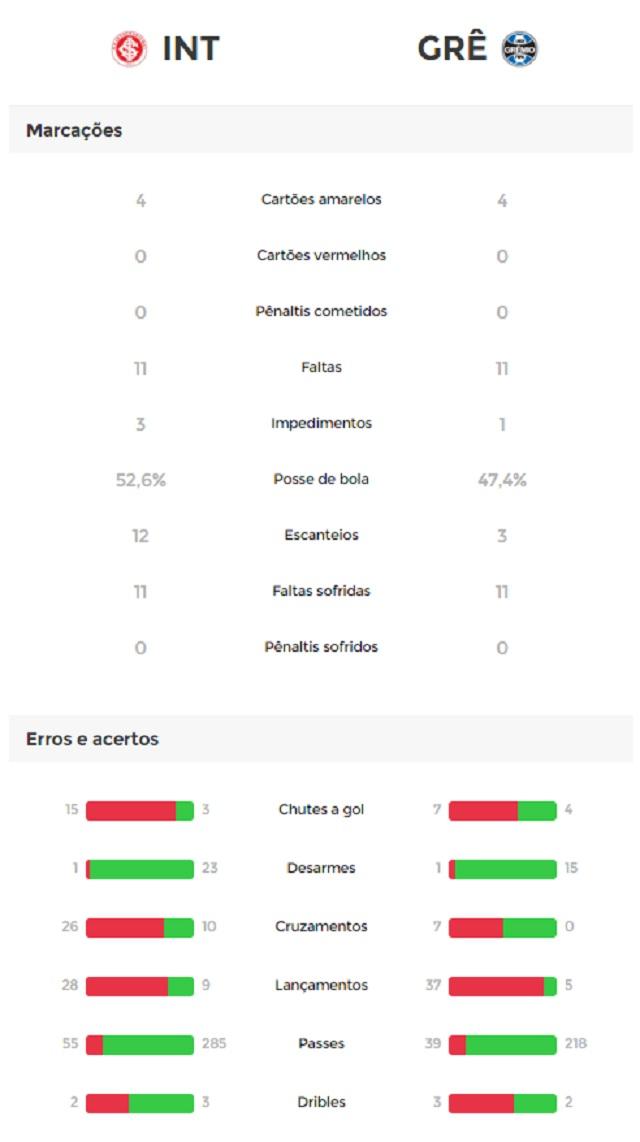The image size is (640, 1142).
Task: Click the Internacional team crest icon
Action: [x=128, y=46]
